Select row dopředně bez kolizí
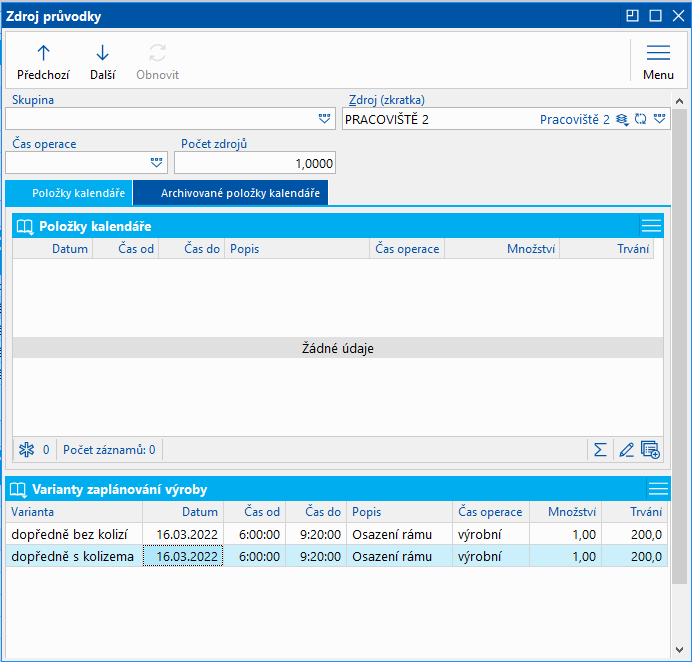The width and height of the screenshot is (692, 662). tap(337, 534)
